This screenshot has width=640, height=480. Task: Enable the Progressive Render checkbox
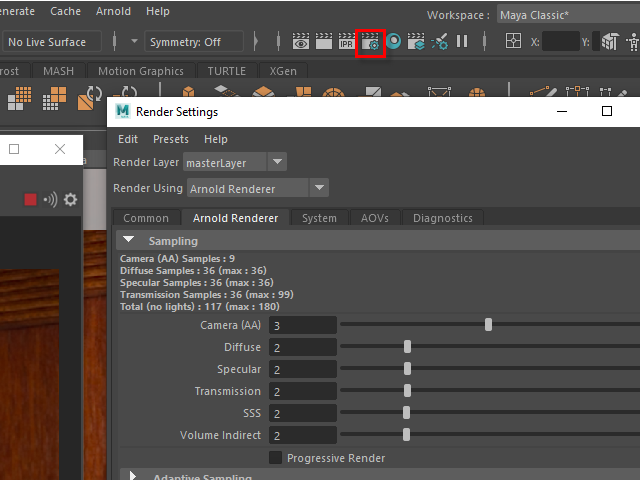coord(276,458)
